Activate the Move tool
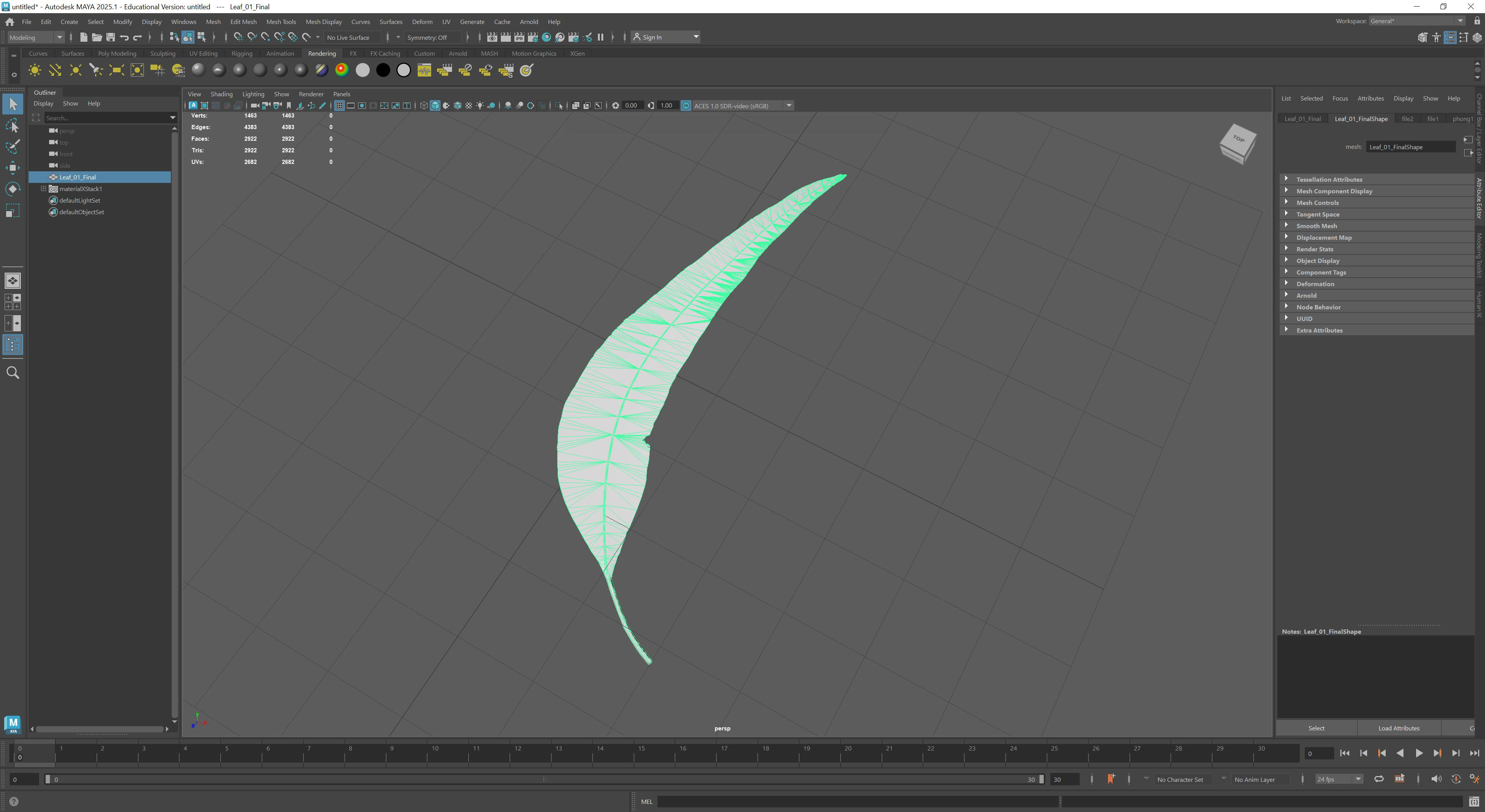 coord(13,168)
